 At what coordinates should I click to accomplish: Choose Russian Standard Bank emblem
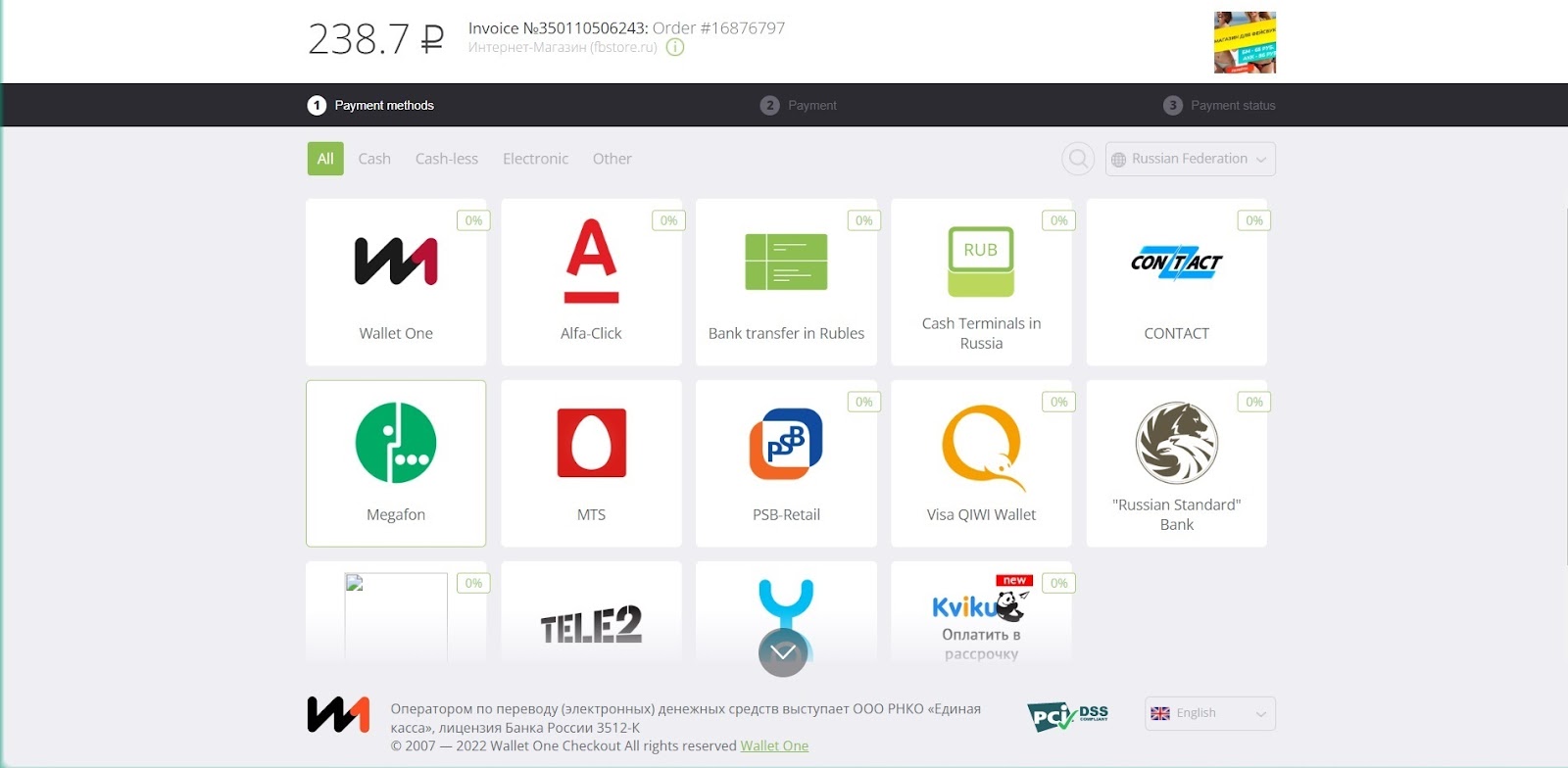coord(1176,443)
